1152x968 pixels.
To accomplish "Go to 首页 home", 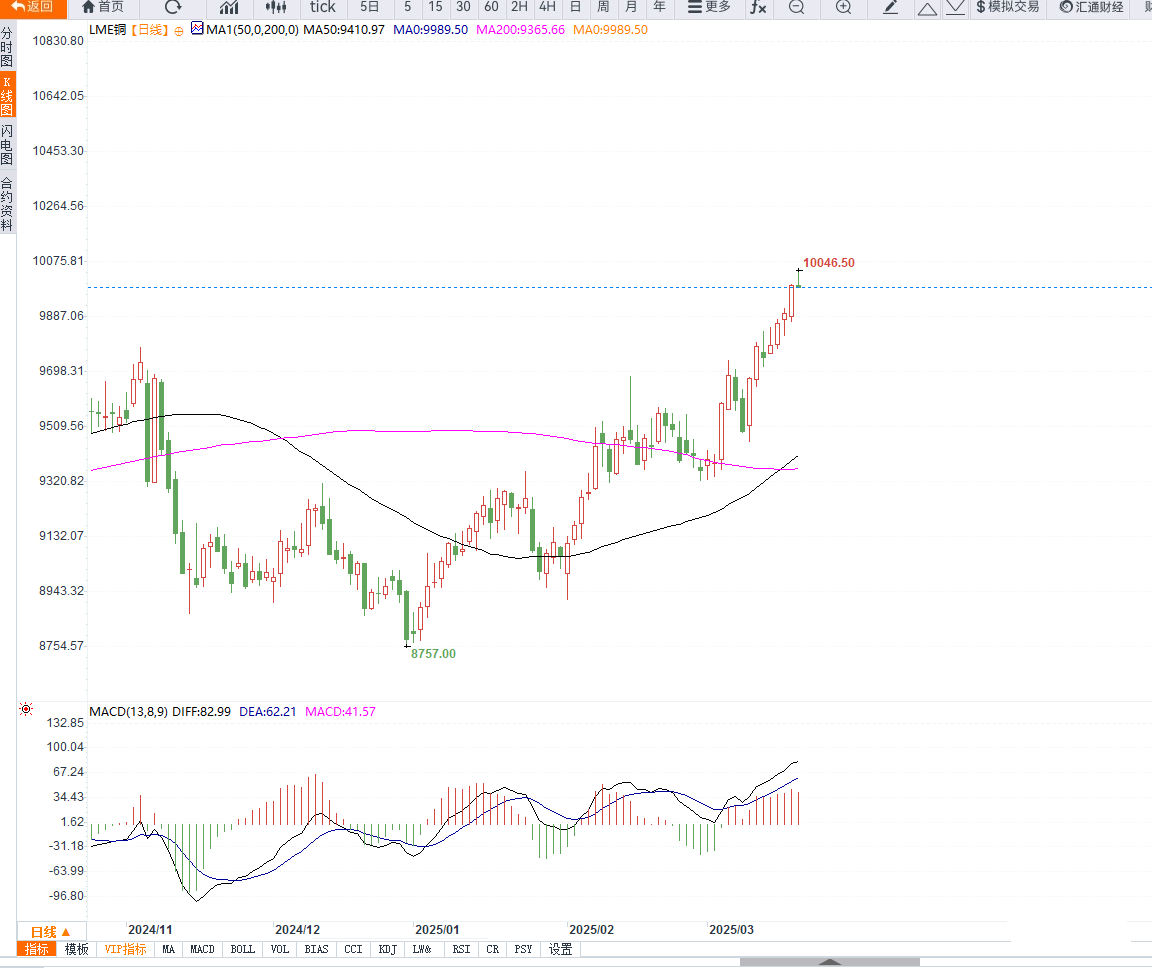I will coord(102,7).
